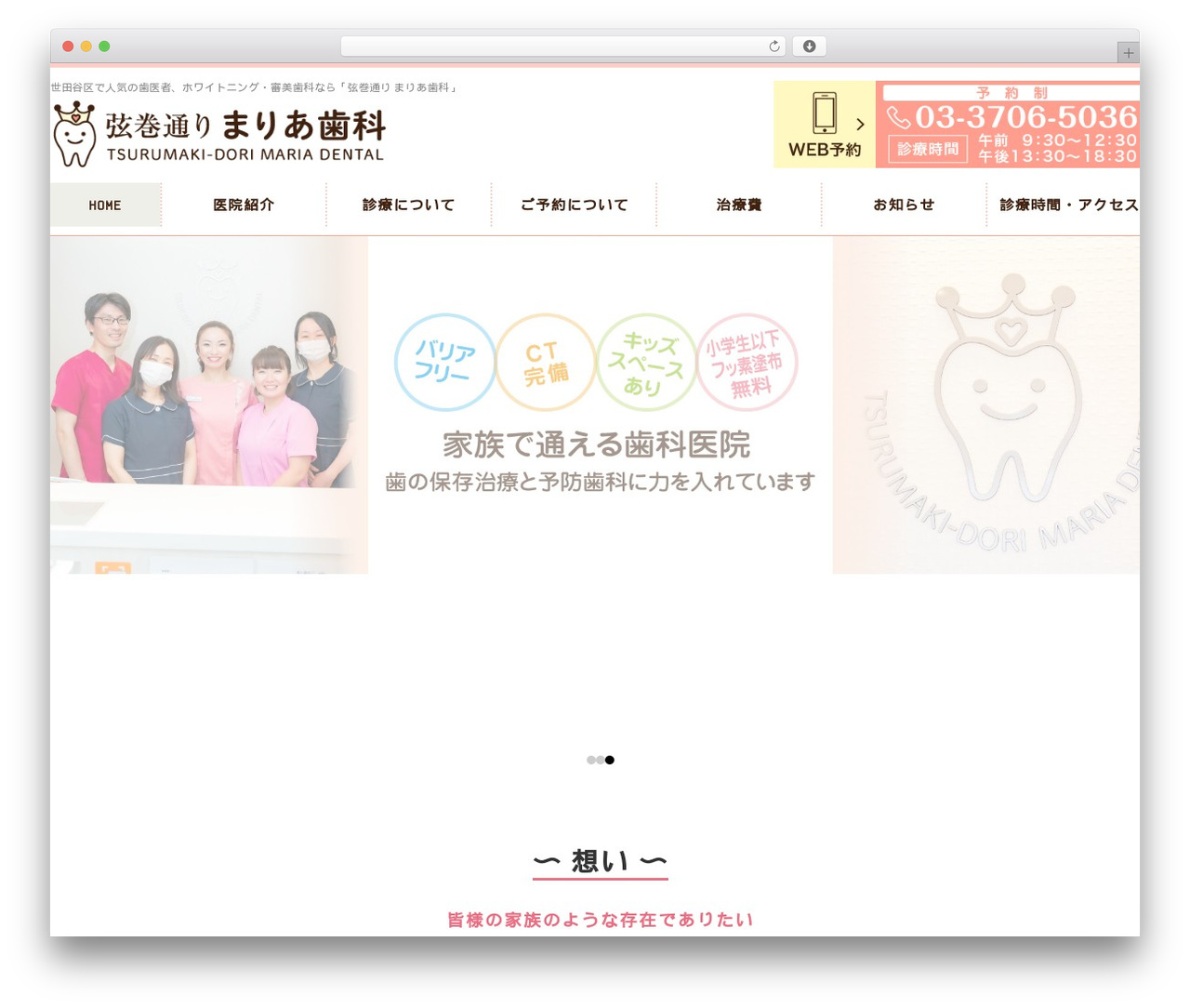
Task: Click the キッズスペースあり circle badge
Action: (646, 362)
